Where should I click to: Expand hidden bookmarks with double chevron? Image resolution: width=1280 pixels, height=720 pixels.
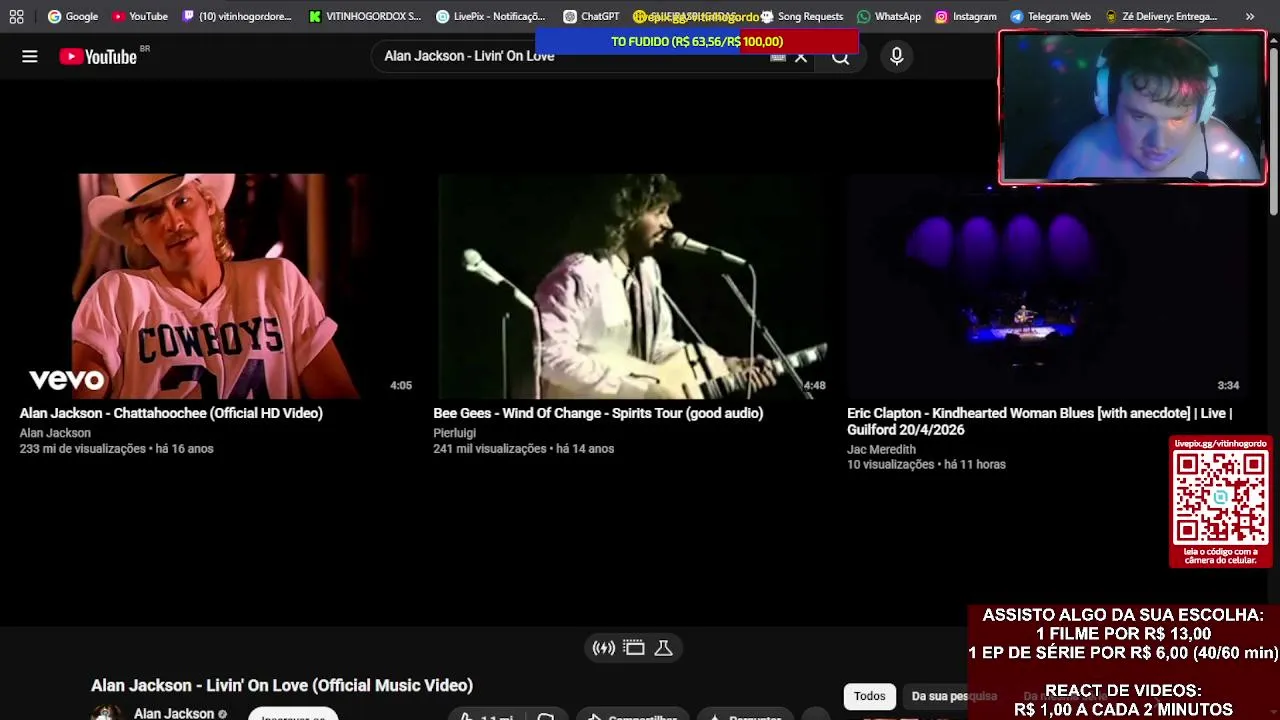(x=1250, y=16)
